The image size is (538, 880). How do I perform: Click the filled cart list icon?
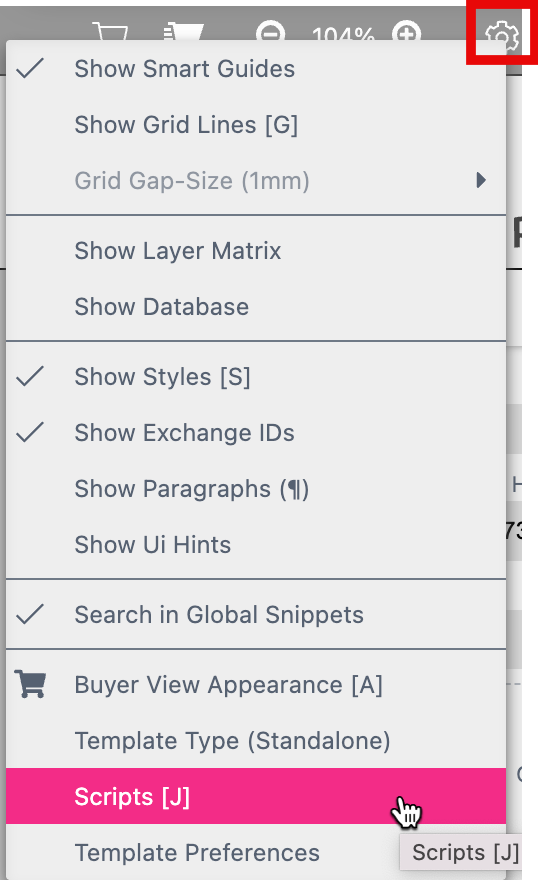click(x=183, y=31)
